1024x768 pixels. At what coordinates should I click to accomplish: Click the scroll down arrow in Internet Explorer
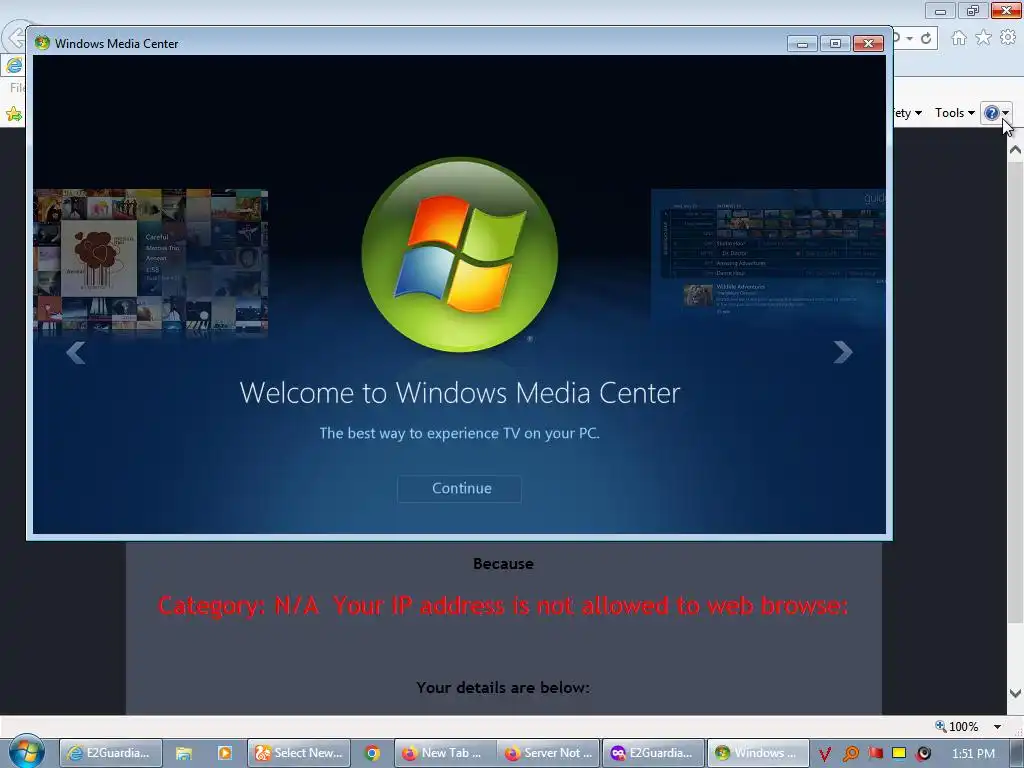pos(1015,693)
